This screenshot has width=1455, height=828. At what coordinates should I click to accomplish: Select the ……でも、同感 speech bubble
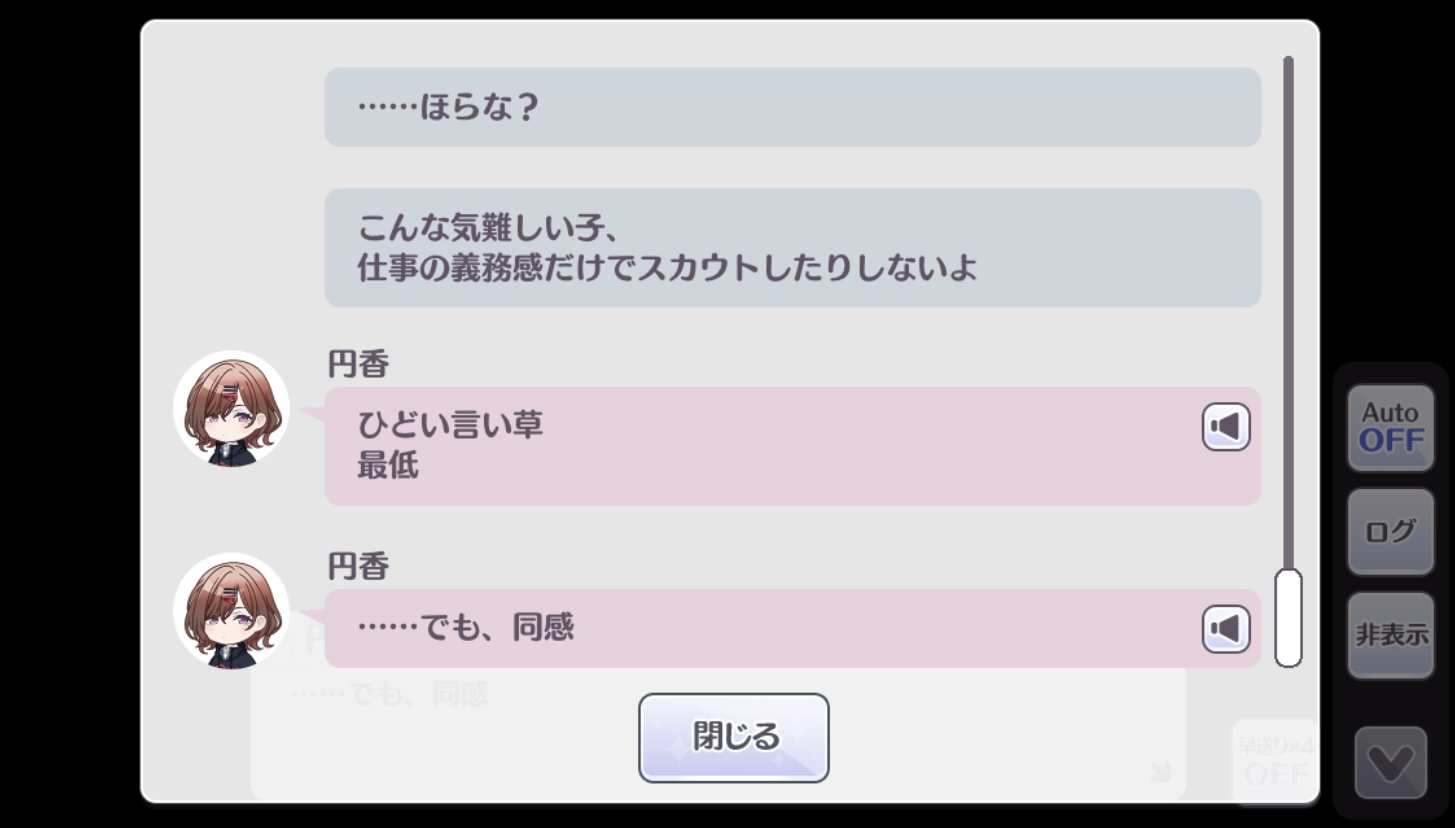pos(792,628)
